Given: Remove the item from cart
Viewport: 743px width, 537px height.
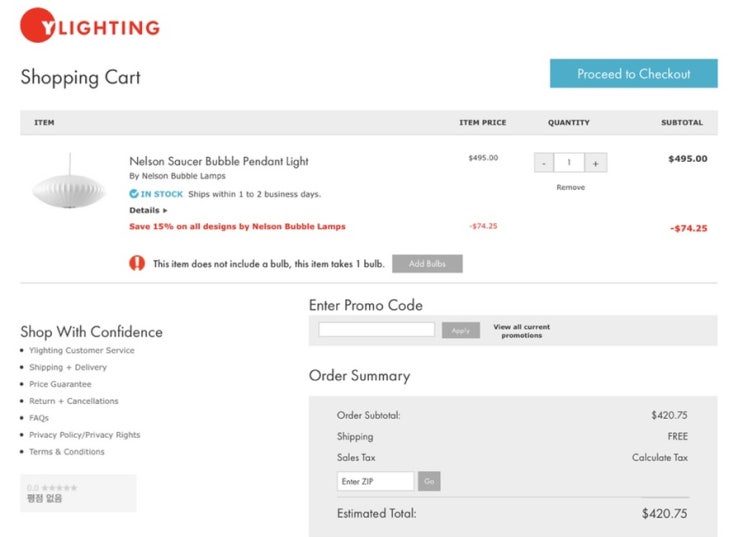Looking at the screenshot, I should pos(570,188).
